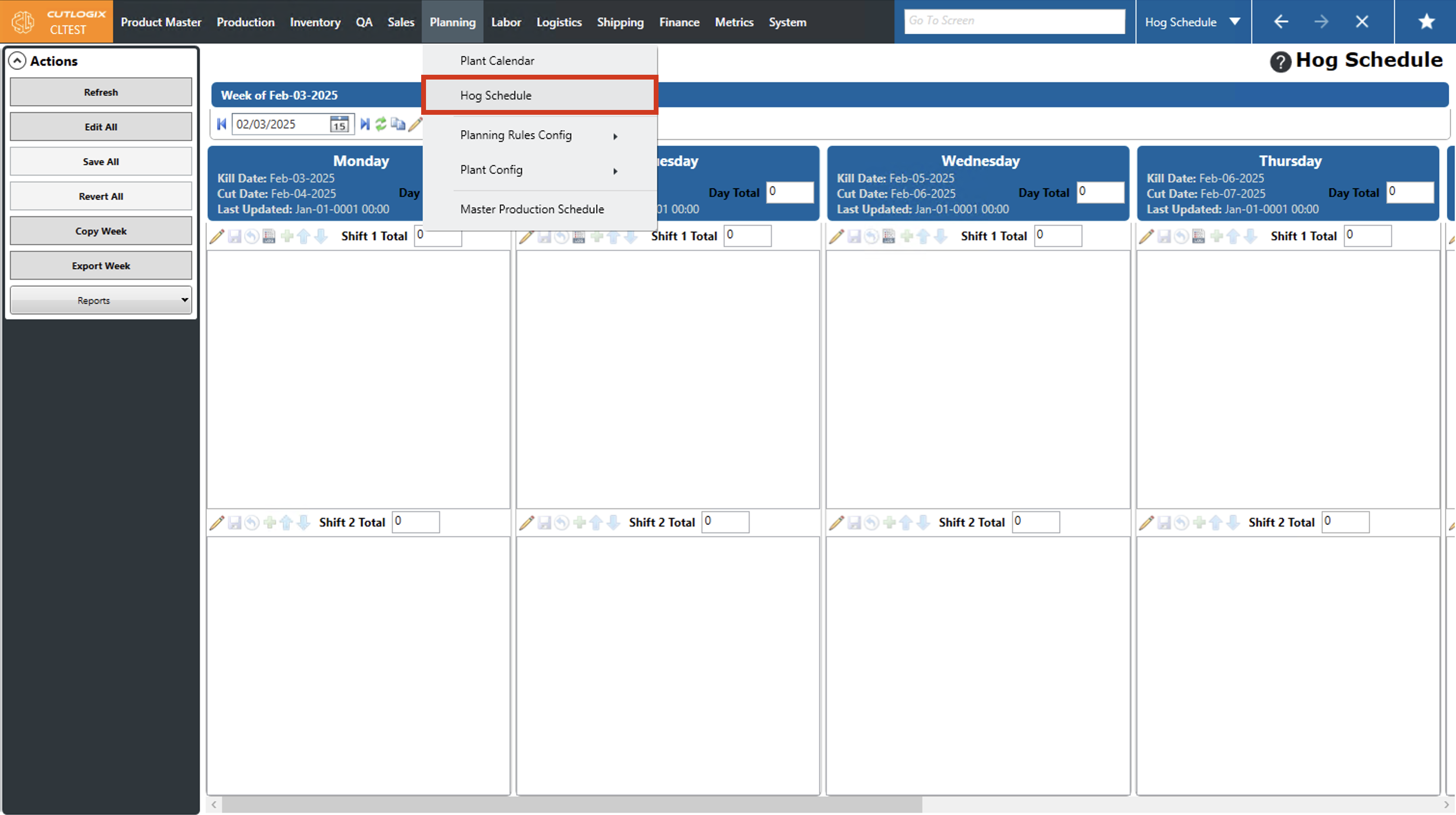The width and height of the screenshot is (1456, 815).
Task: Open Plant Calendar from Planning menu
Action: coord(497,61)
